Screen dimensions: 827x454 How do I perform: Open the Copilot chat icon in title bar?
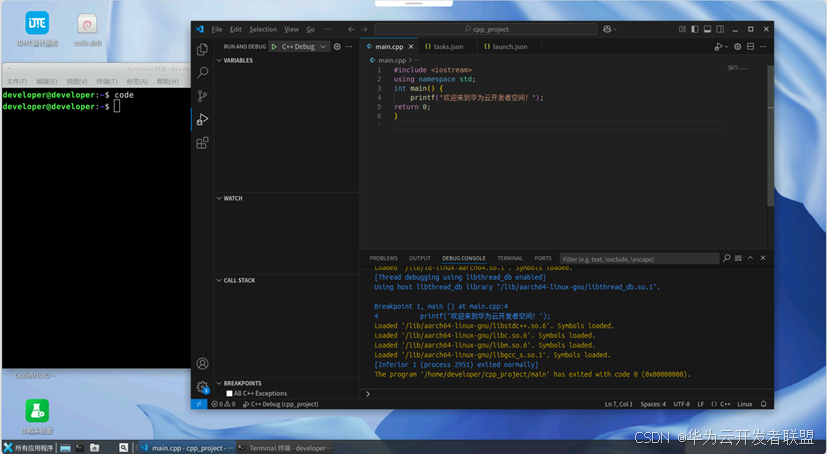tap(607, 29)
